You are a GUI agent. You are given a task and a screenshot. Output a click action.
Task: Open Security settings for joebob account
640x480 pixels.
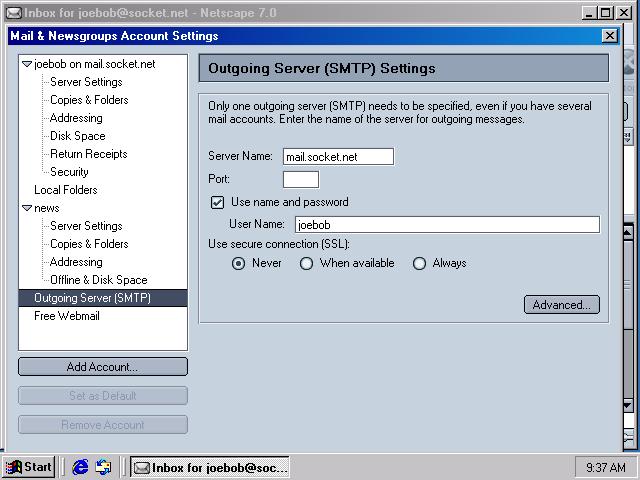pos(69,172)
